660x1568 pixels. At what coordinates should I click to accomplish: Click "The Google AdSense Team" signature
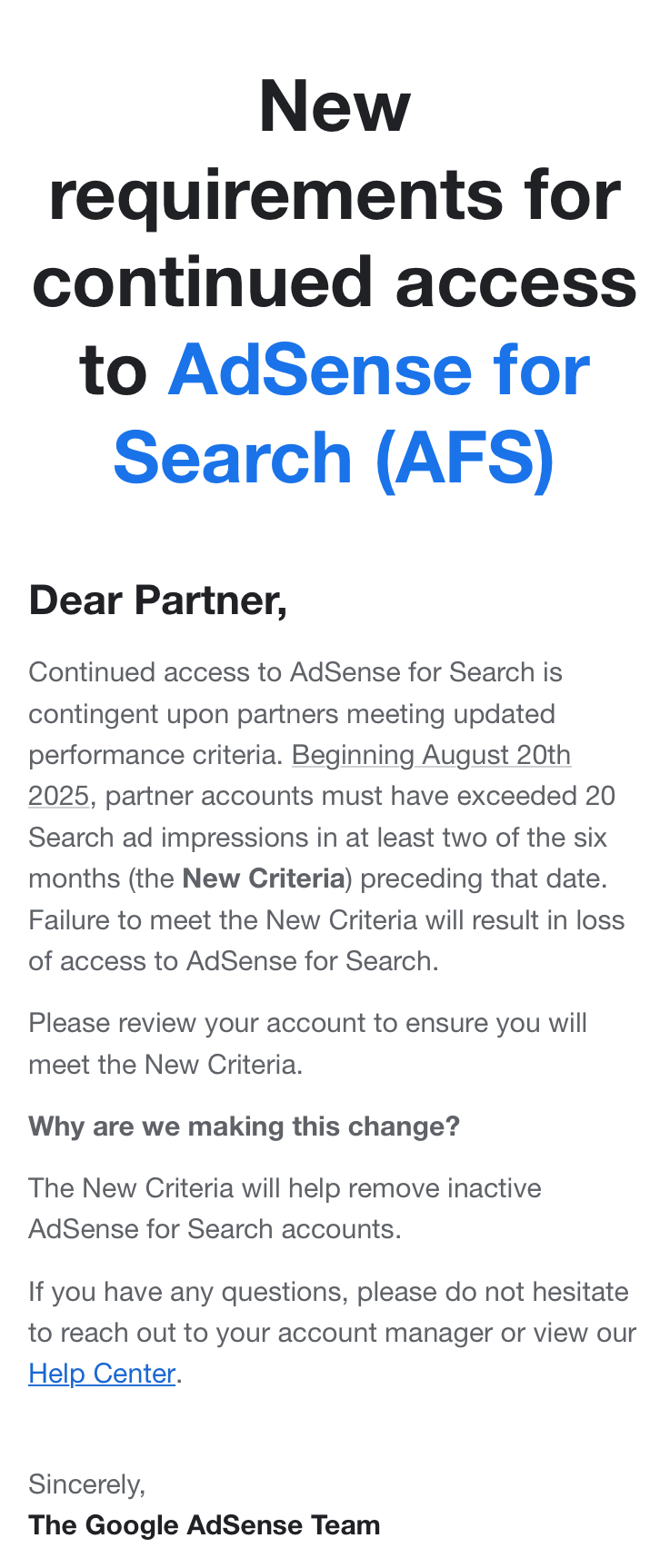click(x=205, y=1525)
